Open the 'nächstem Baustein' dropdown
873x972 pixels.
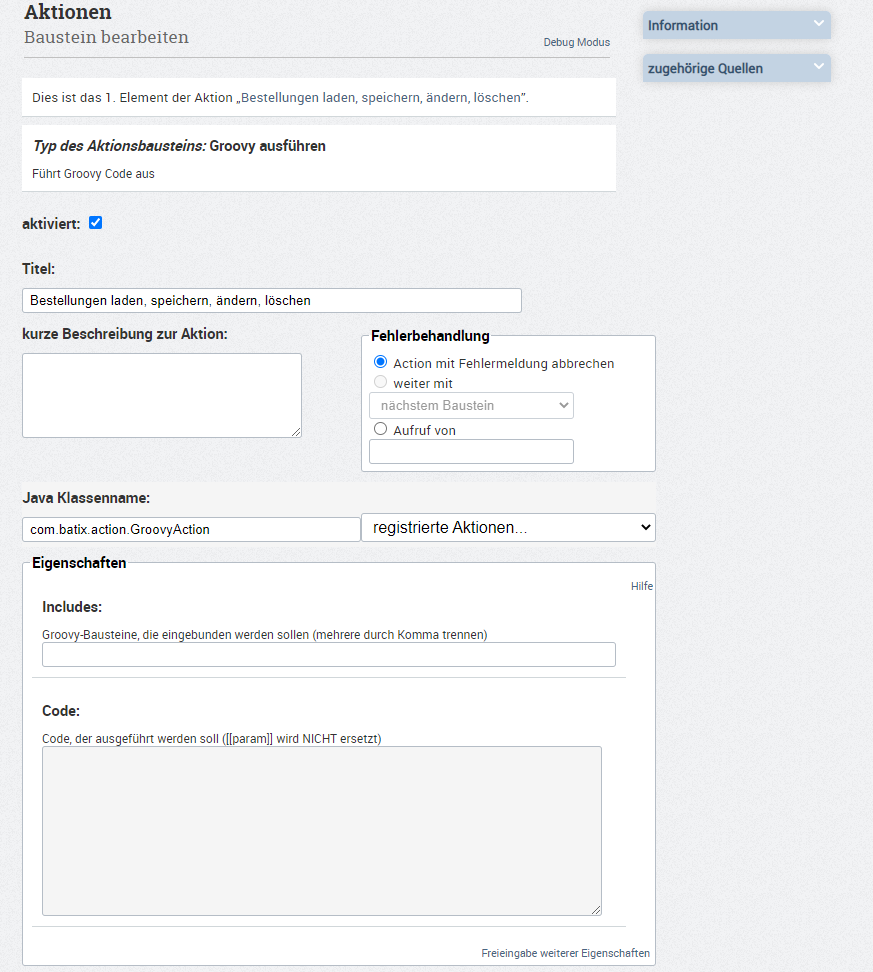(471, 405)
